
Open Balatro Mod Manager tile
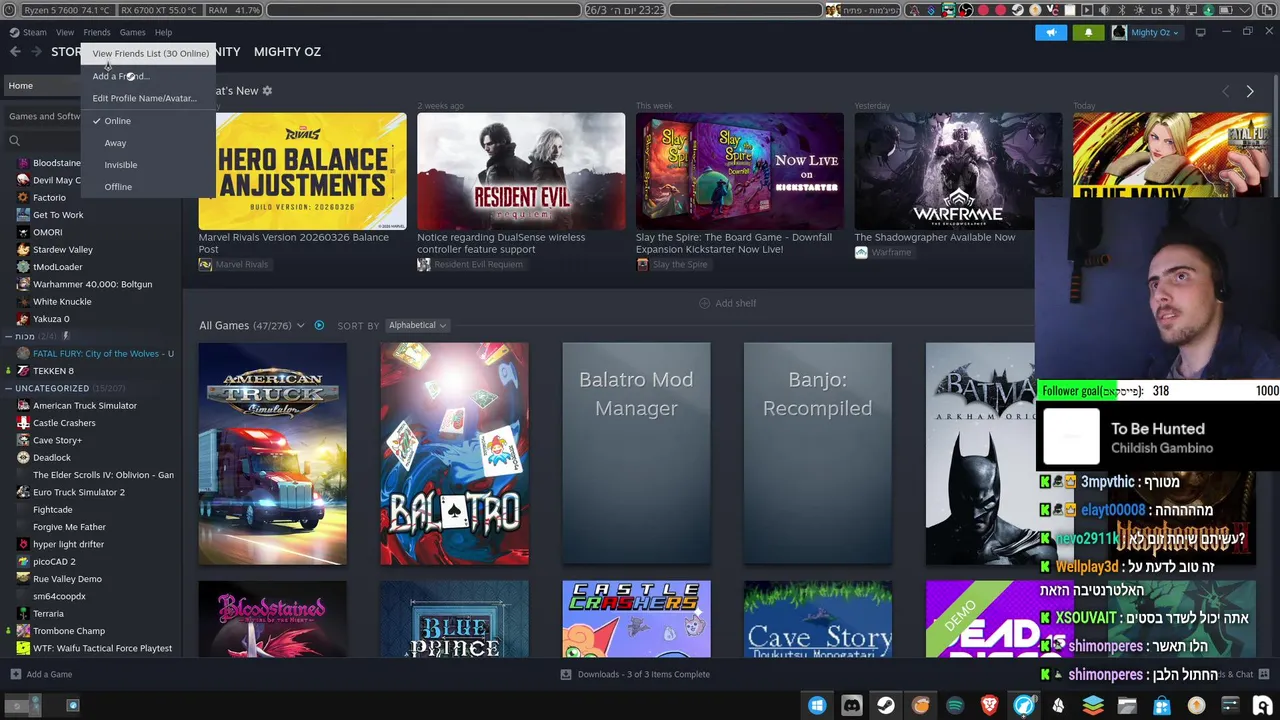click(x=636, y=454)
